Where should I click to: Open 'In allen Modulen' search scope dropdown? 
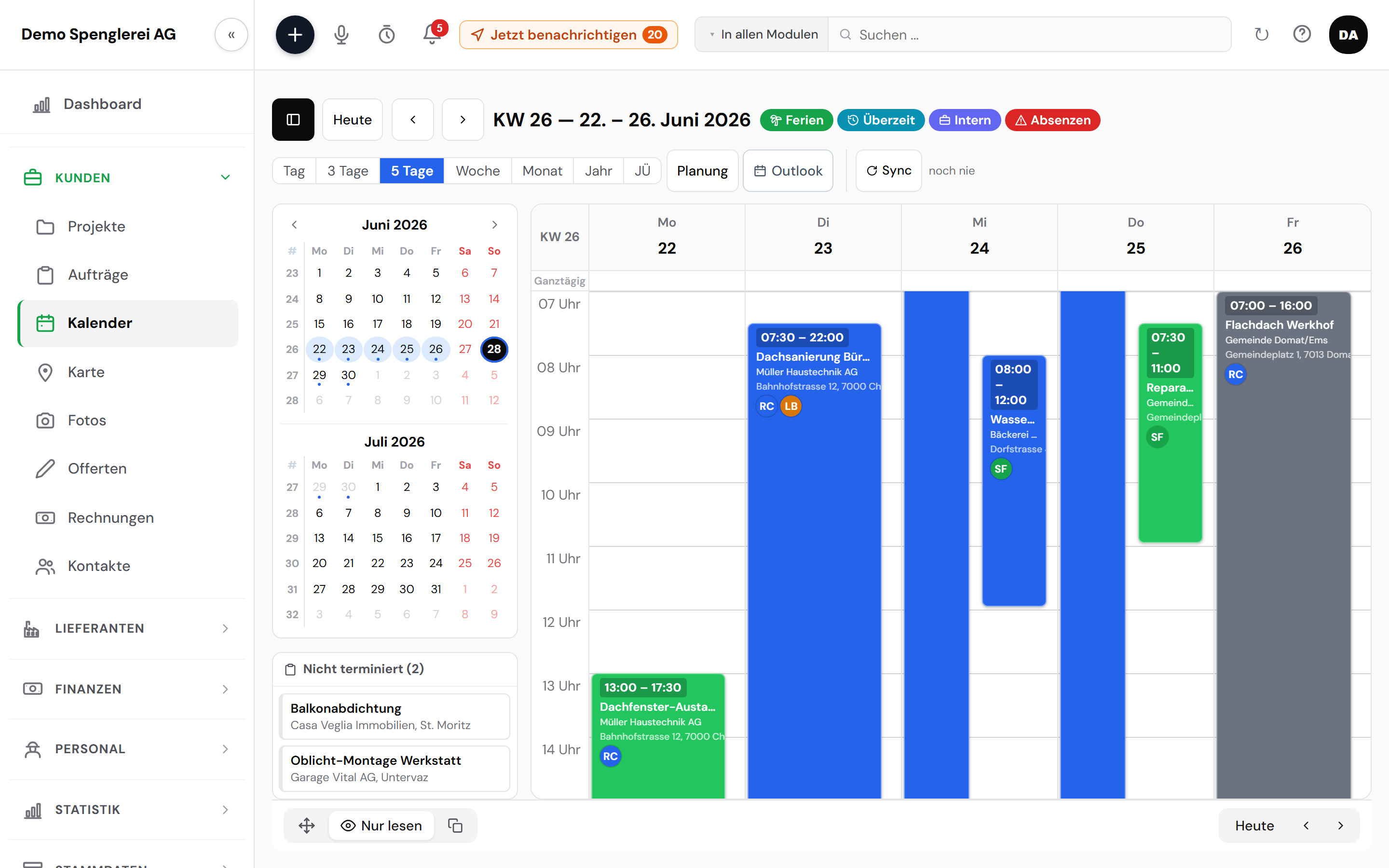762,34
